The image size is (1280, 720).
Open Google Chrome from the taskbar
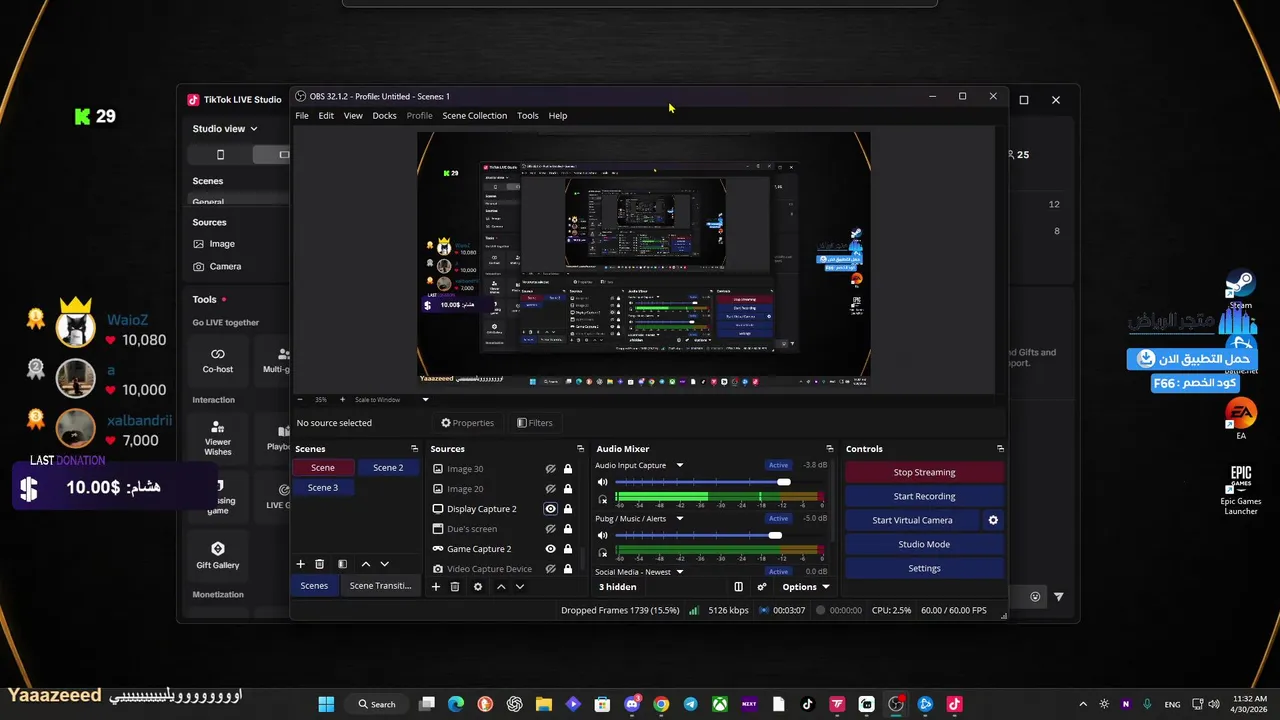click(x=661, y=704)
